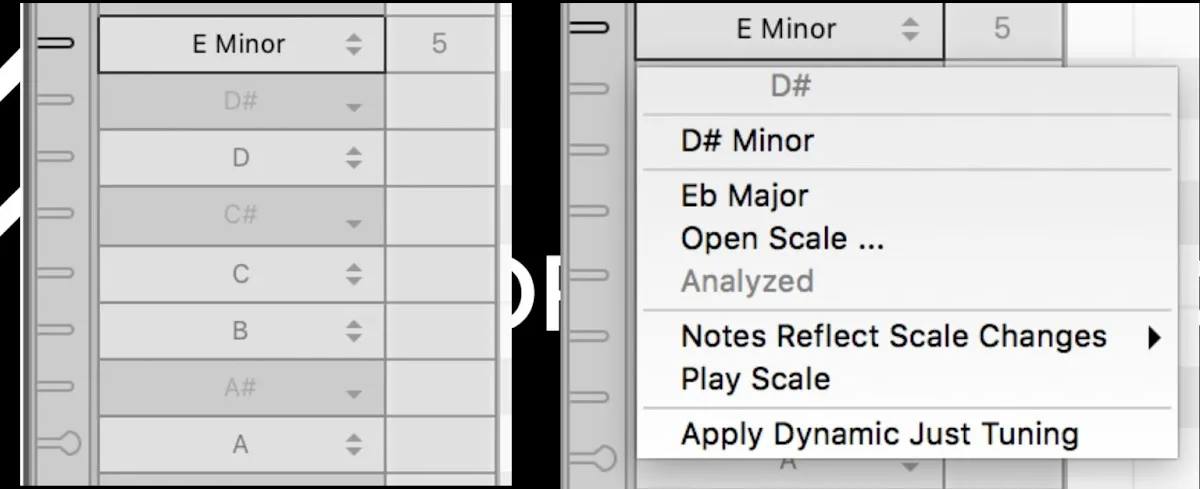The height and width of the screenshot is (489, 1200).
Task: Click the value 5 field on right panel
Action: tap(1002, 29)
